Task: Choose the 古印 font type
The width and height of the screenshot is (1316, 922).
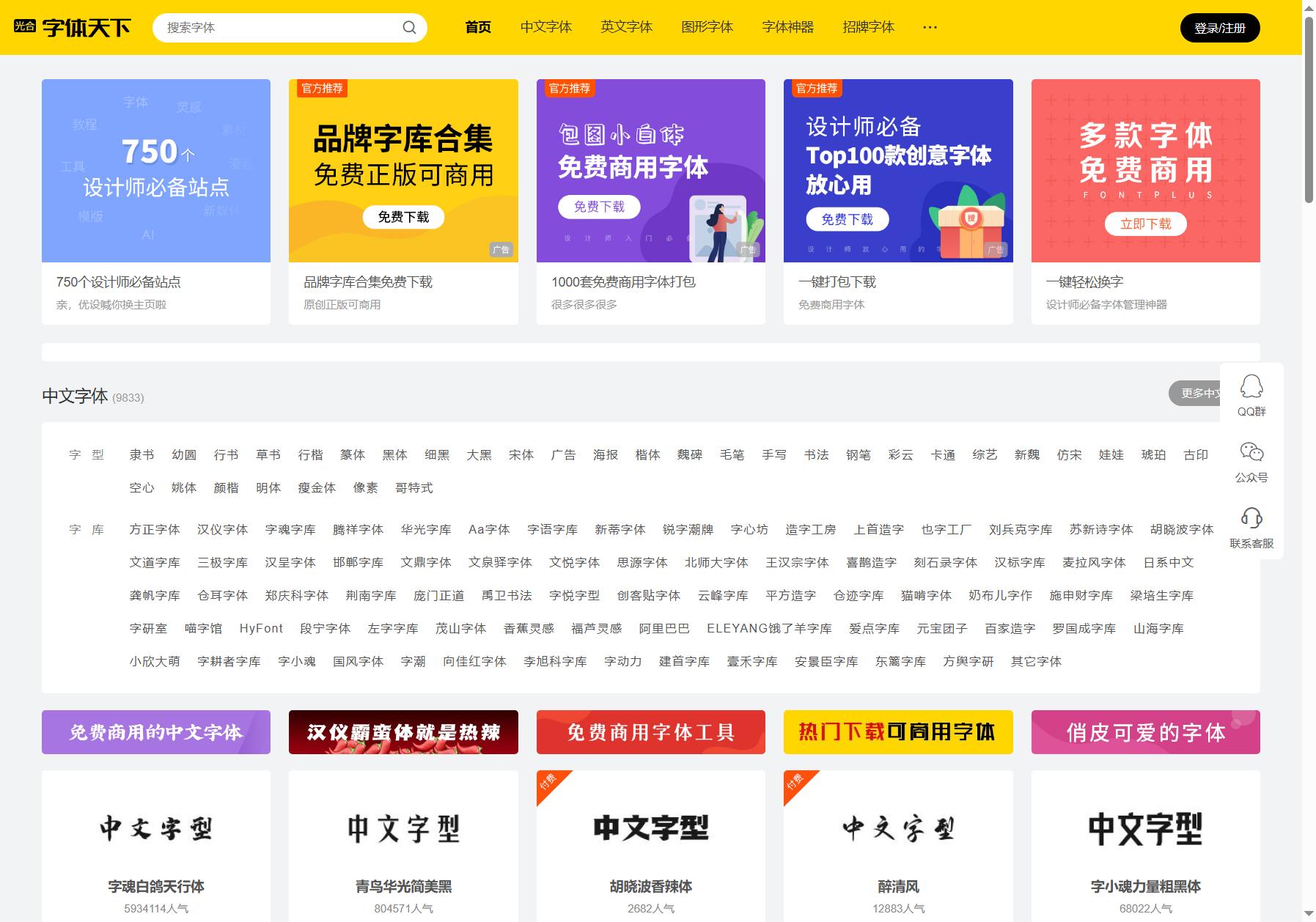Action: pos(1196,455)
